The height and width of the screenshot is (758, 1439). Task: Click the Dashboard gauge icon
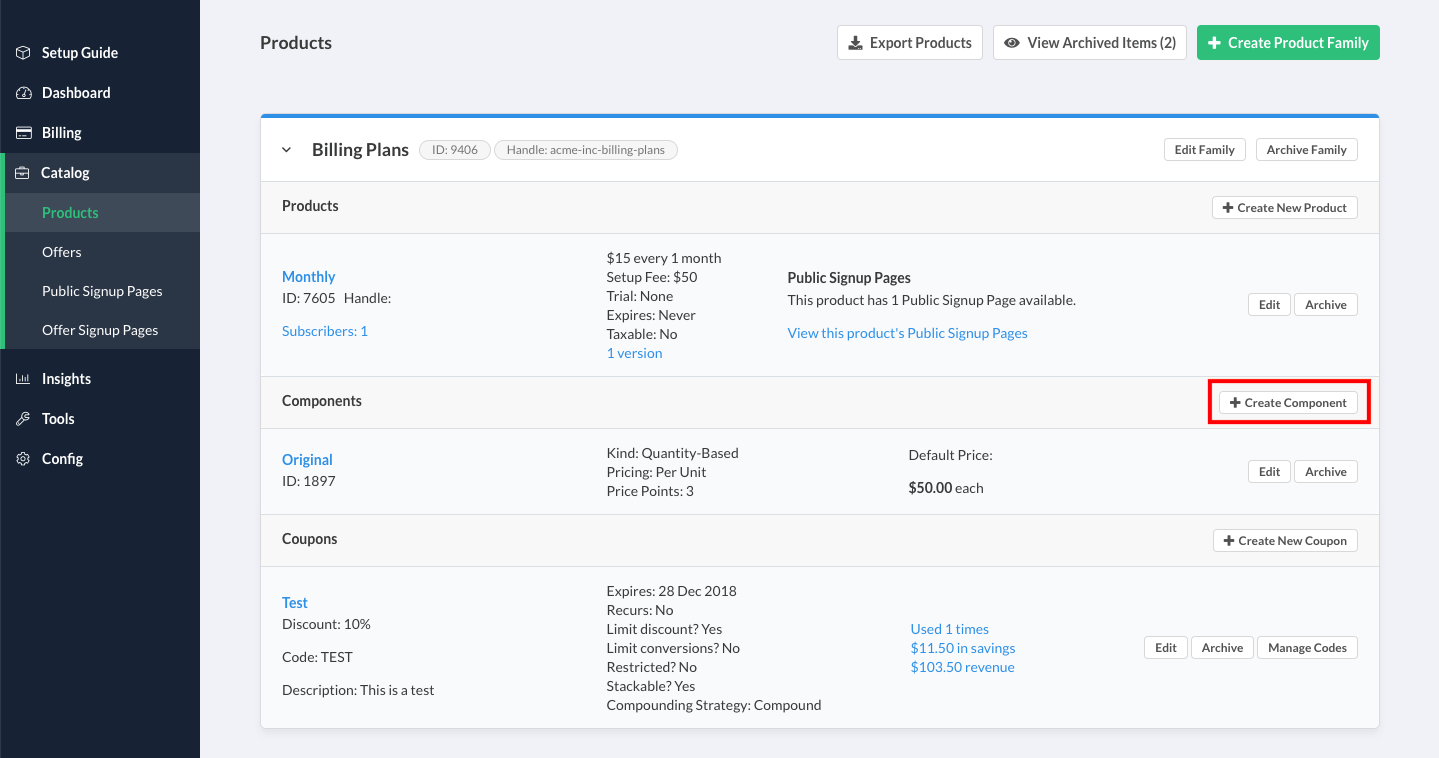[x=23, y=93]
